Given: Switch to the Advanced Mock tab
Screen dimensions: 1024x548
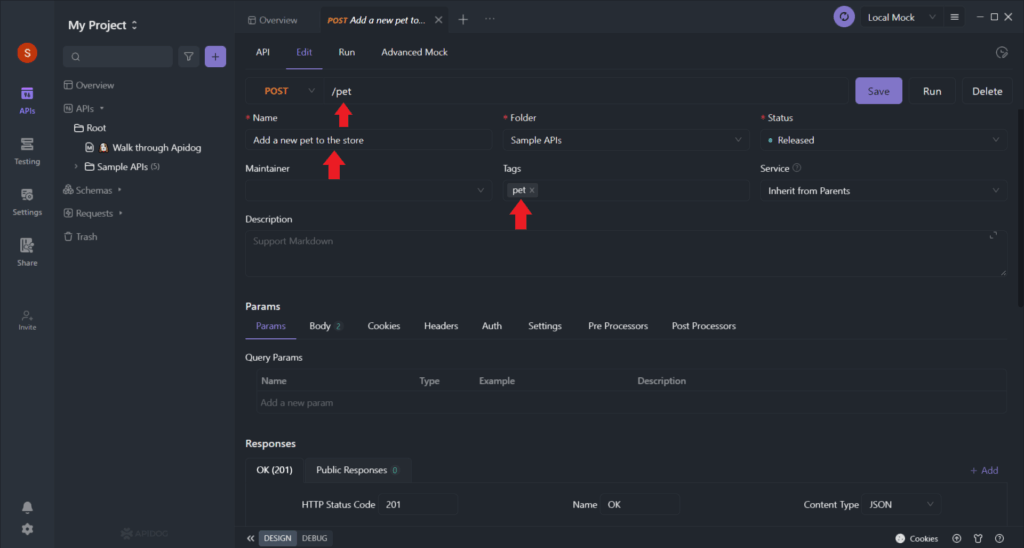Looking at the screenshot, I should tap(414, 52).
